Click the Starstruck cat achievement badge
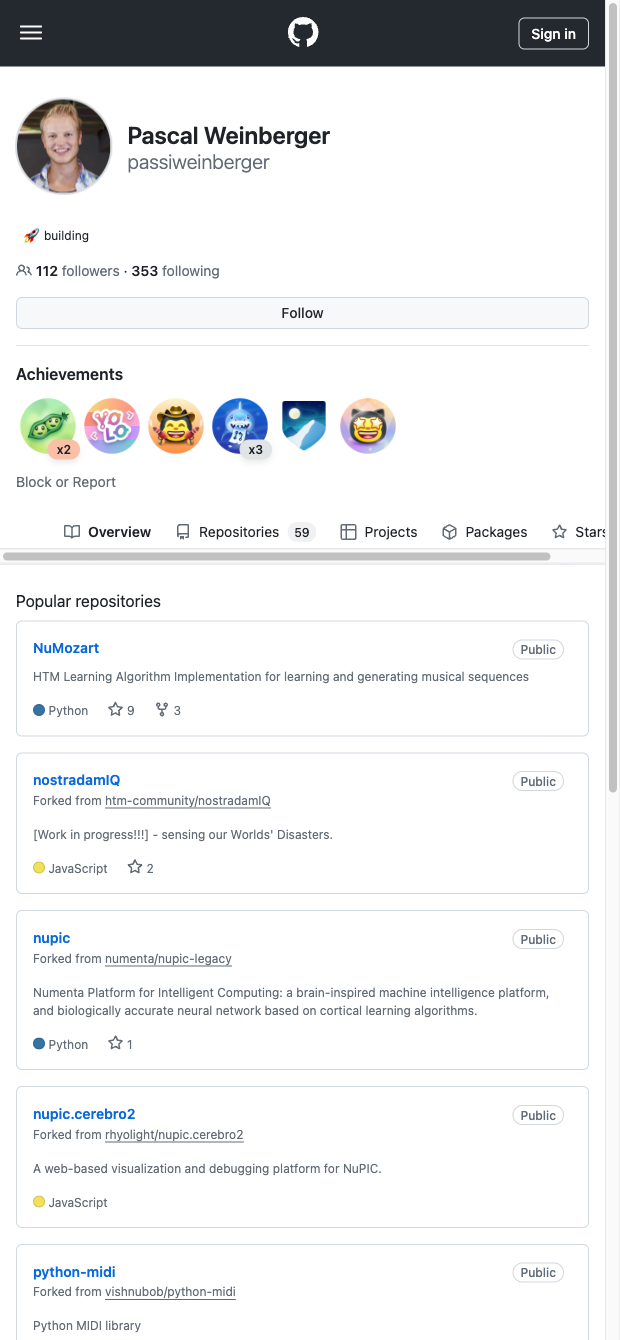This screenshot has height=1340, width=620. click(x=368, y=426)
